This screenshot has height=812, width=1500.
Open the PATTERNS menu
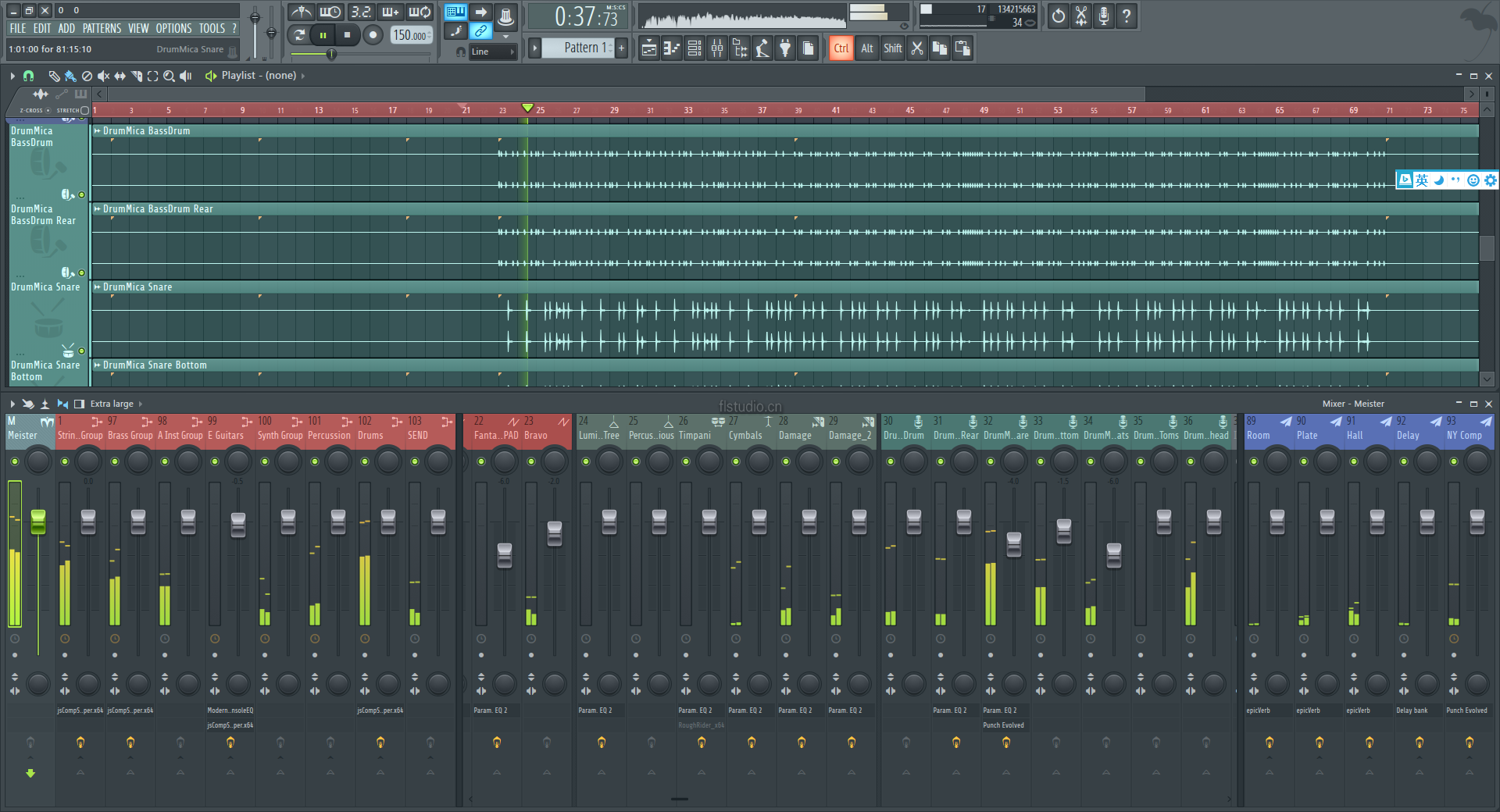[102, 28]
